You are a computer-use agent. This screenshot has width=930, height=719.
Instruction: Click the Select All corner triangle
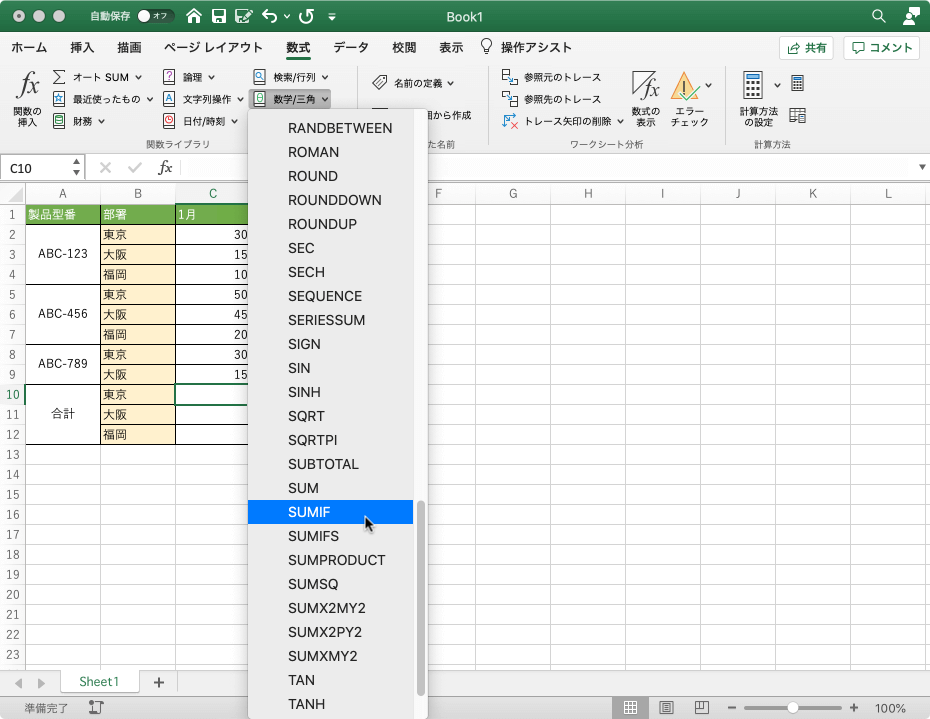13,193
